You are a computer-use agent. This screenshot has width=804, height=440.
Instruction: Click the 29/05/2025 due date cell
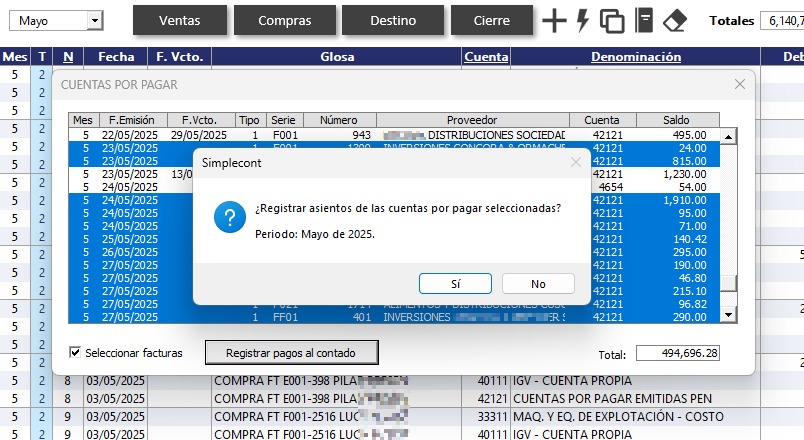pyautogui.click(x=199, y=135)
